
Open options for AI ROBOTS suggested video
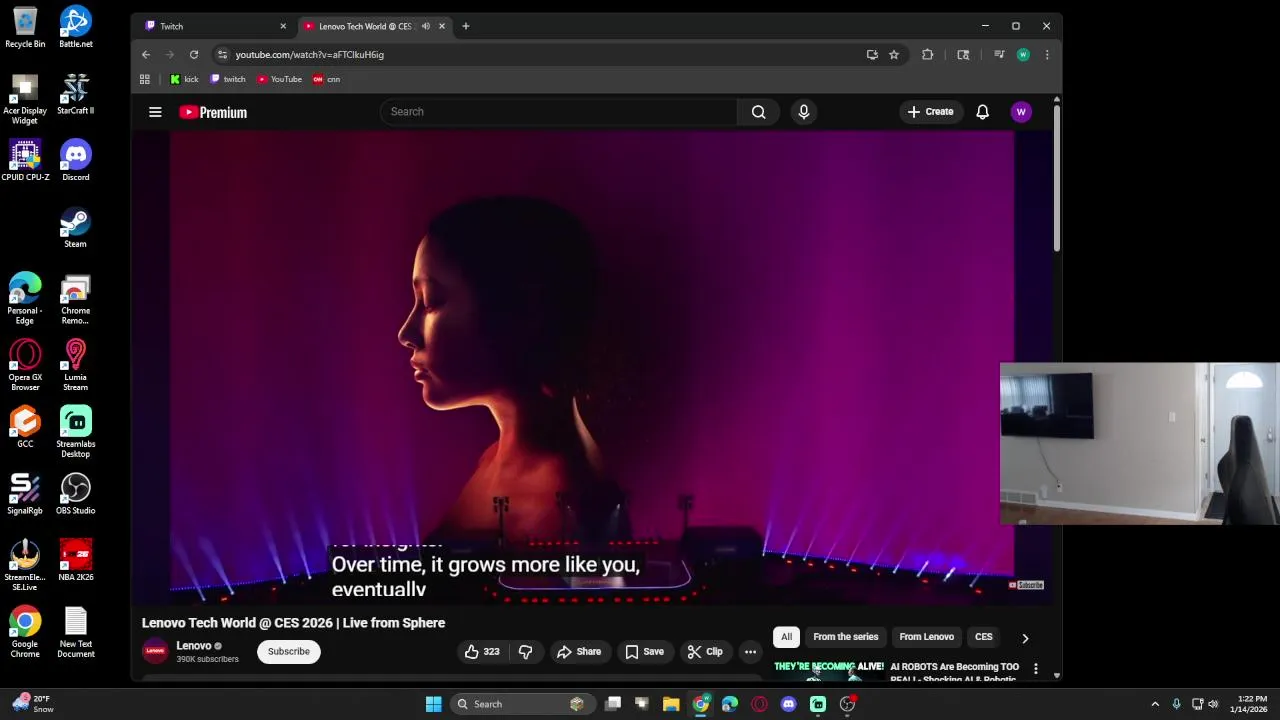pyautogui.click(x=1036, y=668)
